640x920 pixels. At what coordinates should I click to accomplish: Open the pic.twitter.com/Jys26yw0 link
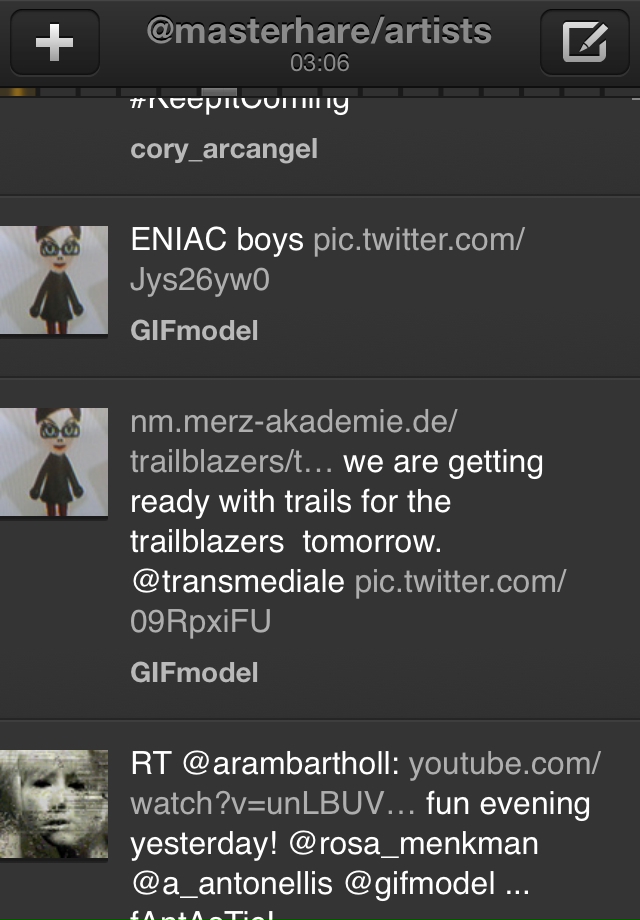327,259
